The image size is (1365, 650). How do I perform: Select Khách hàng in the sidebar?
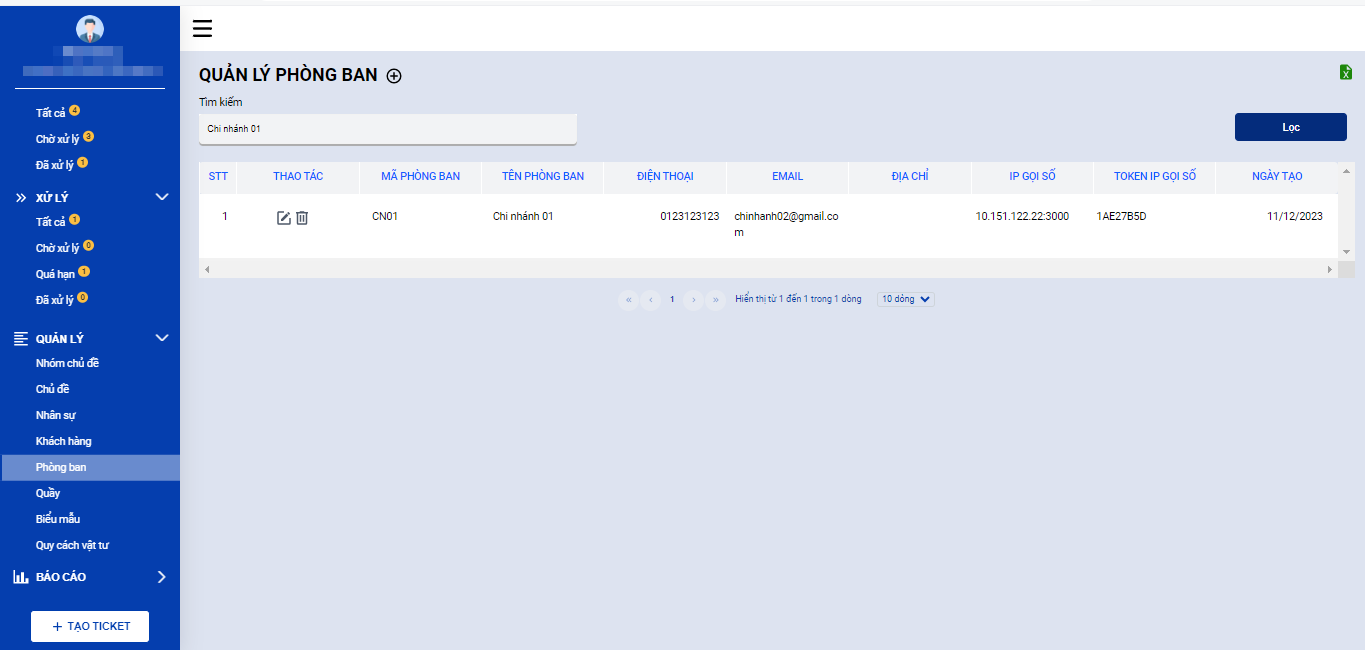[64, 441]
